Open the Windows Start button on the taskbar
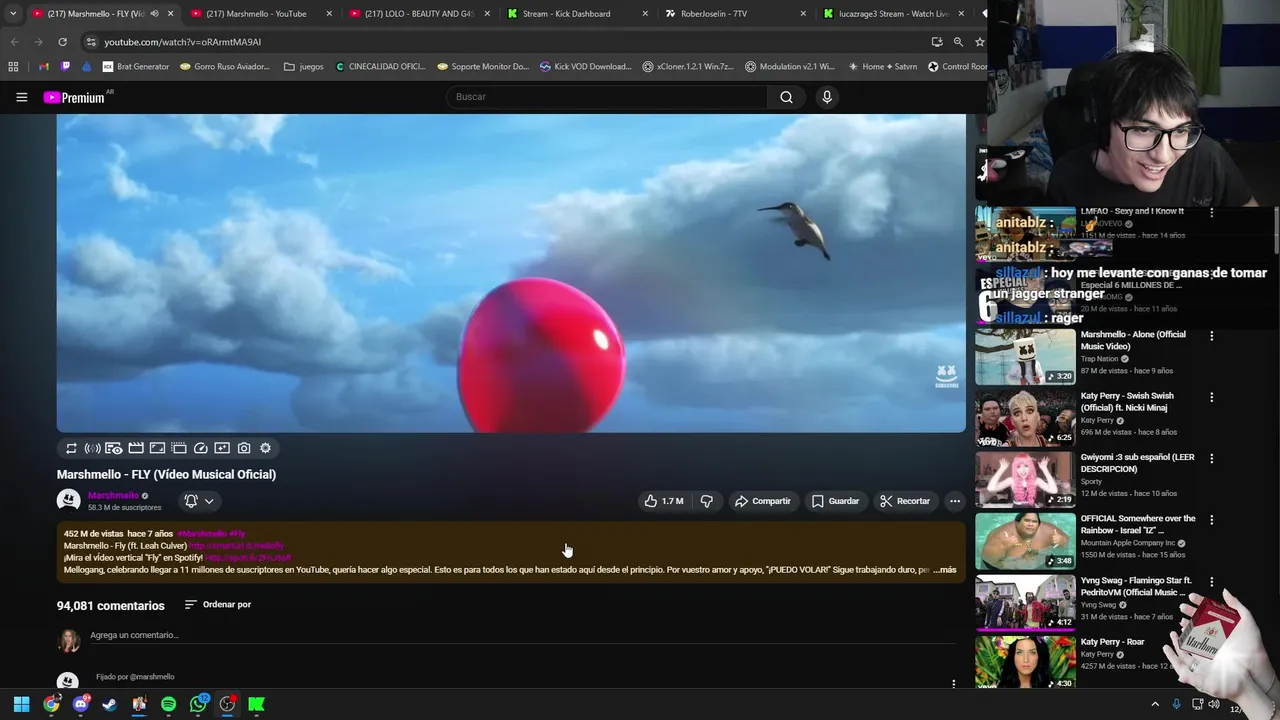Screen dimensions: 1280x720 [21, 704]
